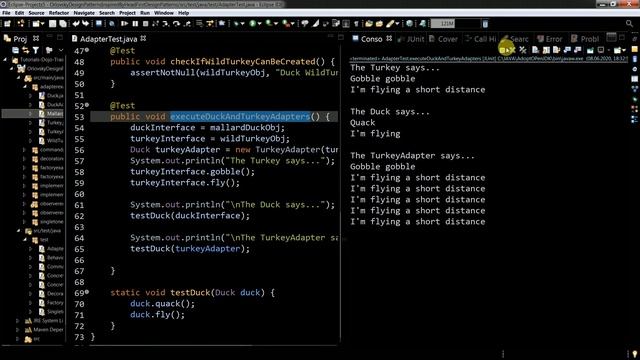Open the Source menu
Viewport: 640px width, 360px height.
(36, 13)
